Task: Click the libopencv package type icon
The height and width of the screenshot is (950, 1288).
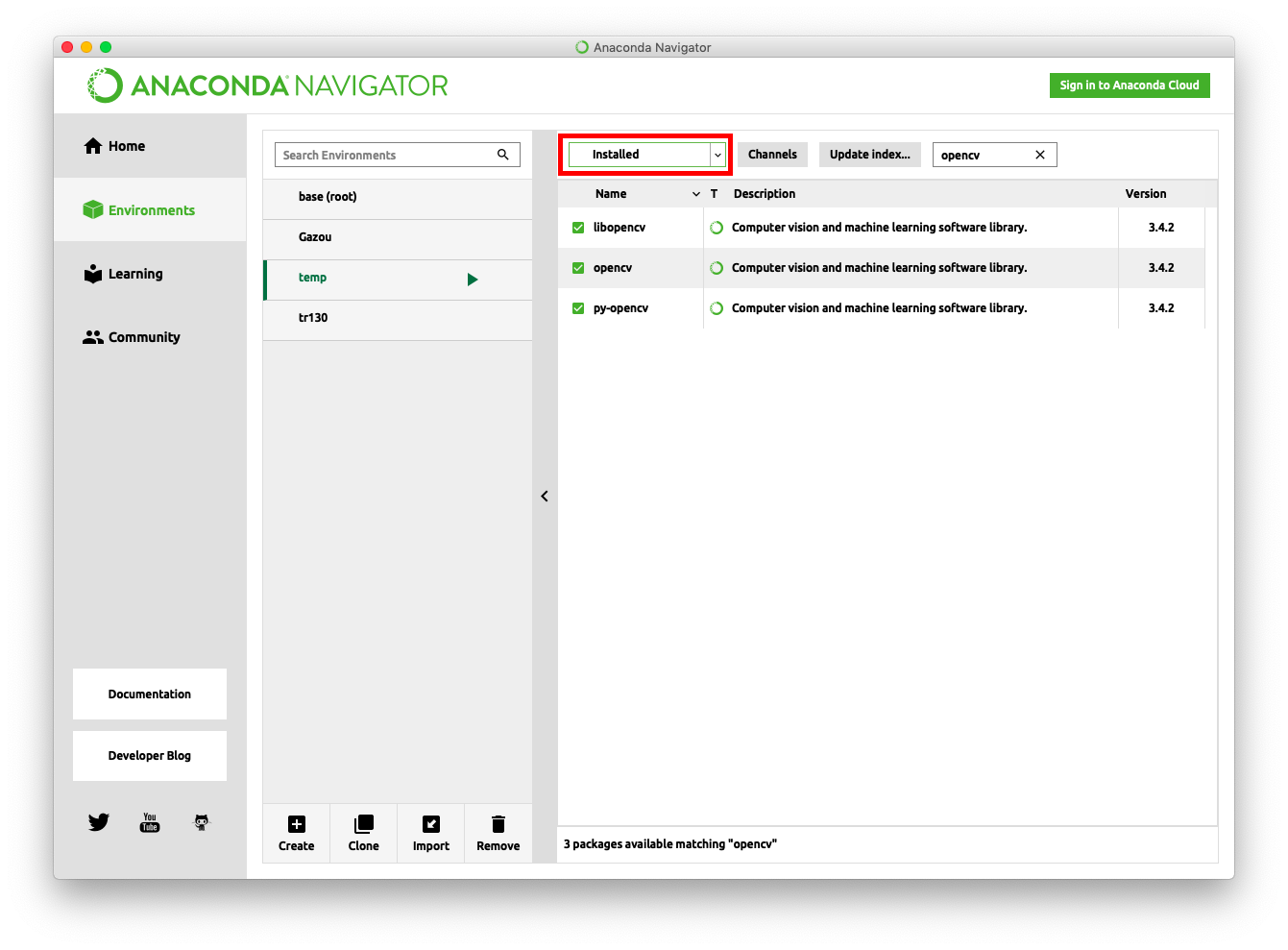Action: coord(717,228)
